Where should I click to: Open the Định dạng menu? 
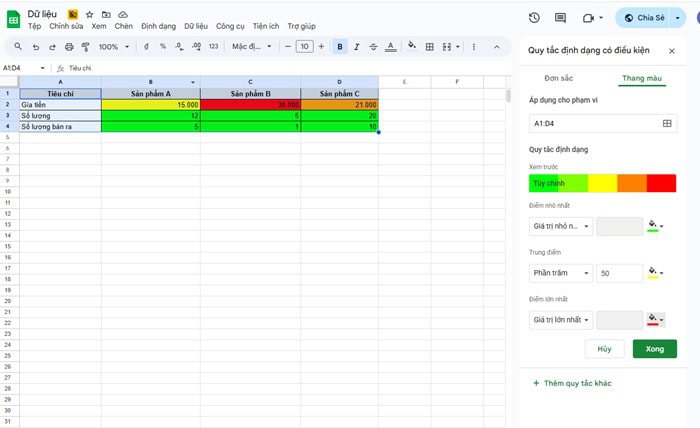click(x=158, y=26)
